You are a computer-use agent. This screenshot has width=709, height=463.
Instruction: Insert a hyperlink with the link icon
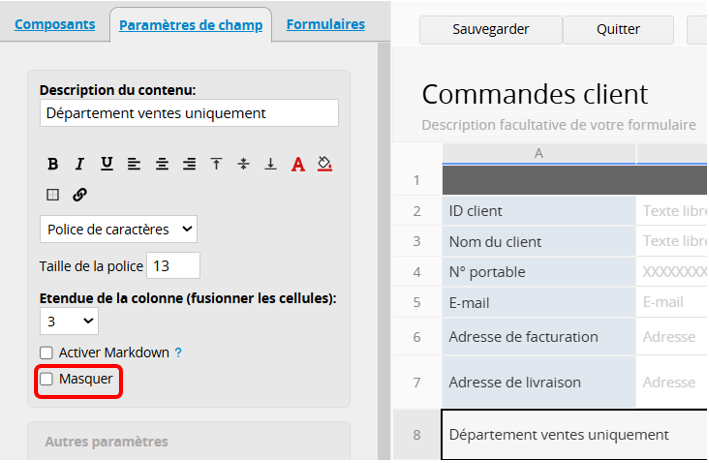click(80, 194)
